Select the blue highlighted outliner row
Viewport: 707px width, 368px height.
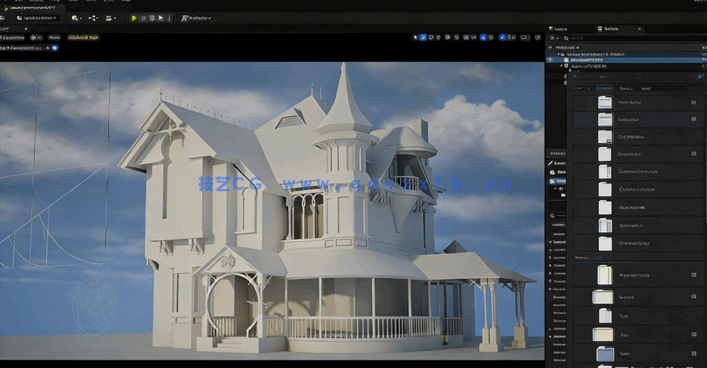(x=626, y=60)
